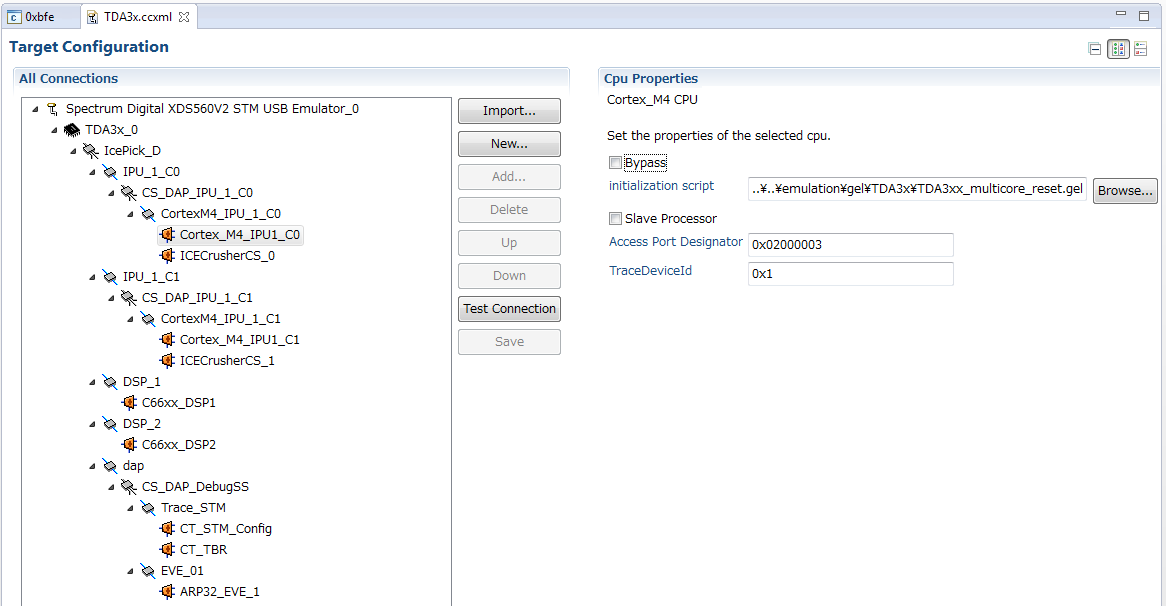Open the Source view of the configuration

tap(1140, 48)
